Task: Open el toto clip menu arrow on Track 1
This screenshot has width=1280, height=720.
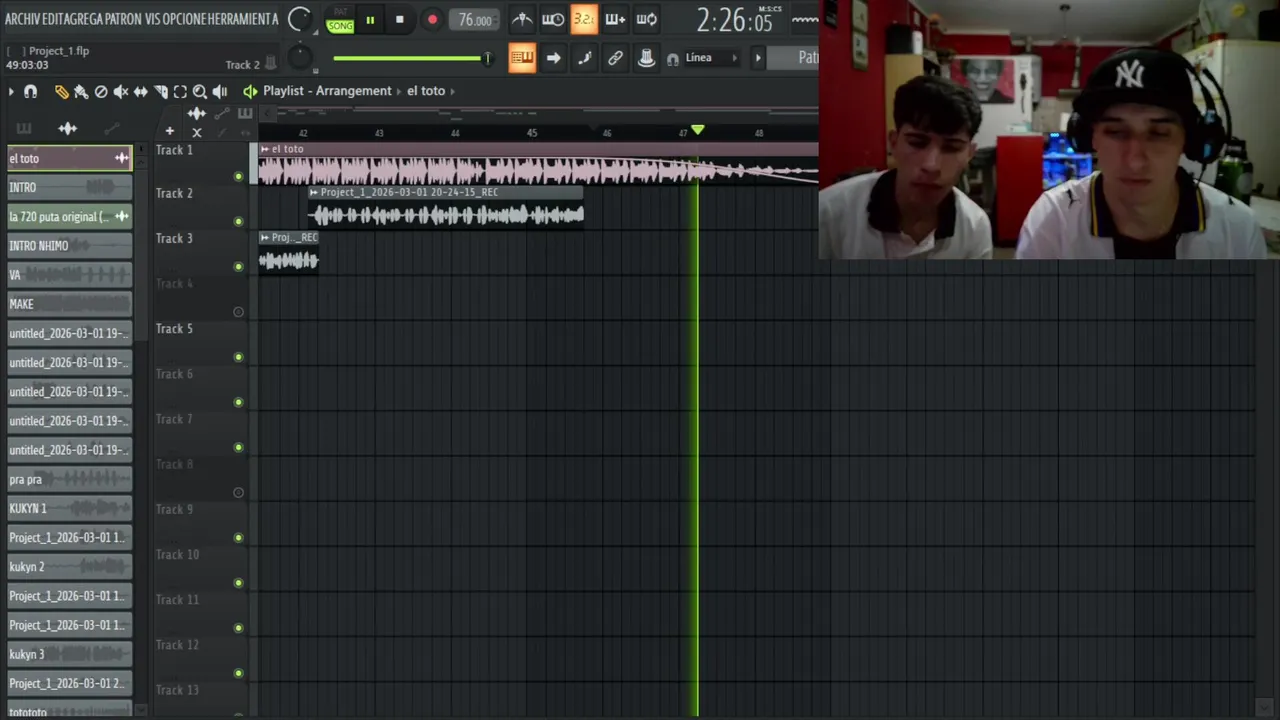Action: click(x=264, y=149)
